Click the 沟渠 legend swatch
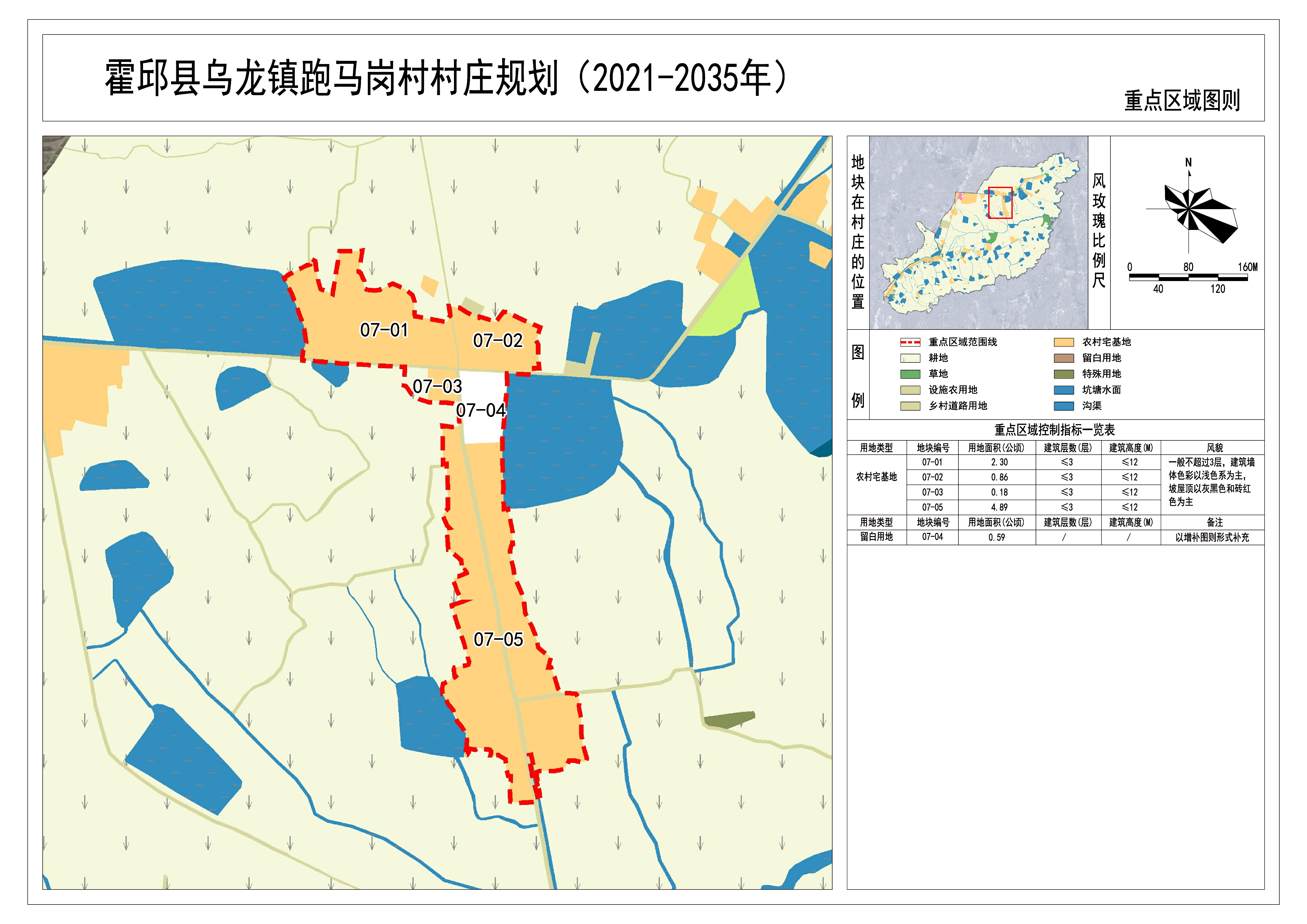Viewport: 1307px width, 924px height. pos(1063,406)
